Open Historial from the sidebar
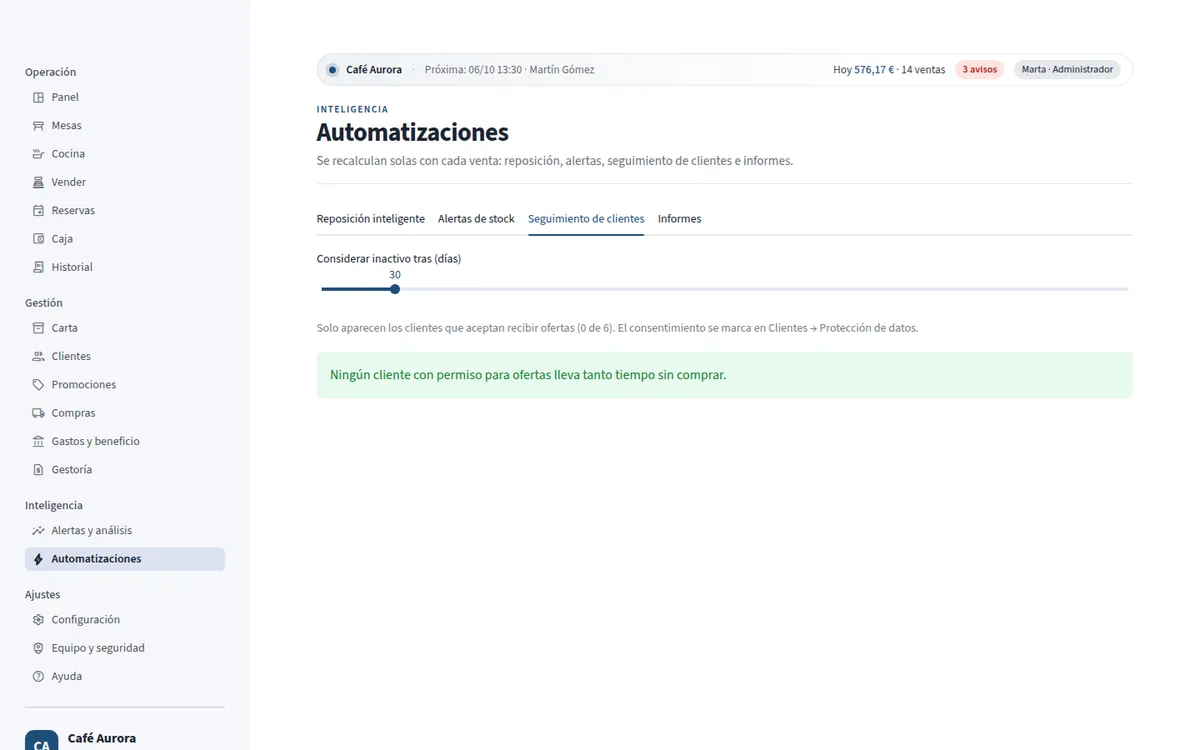 pos(125,267)
